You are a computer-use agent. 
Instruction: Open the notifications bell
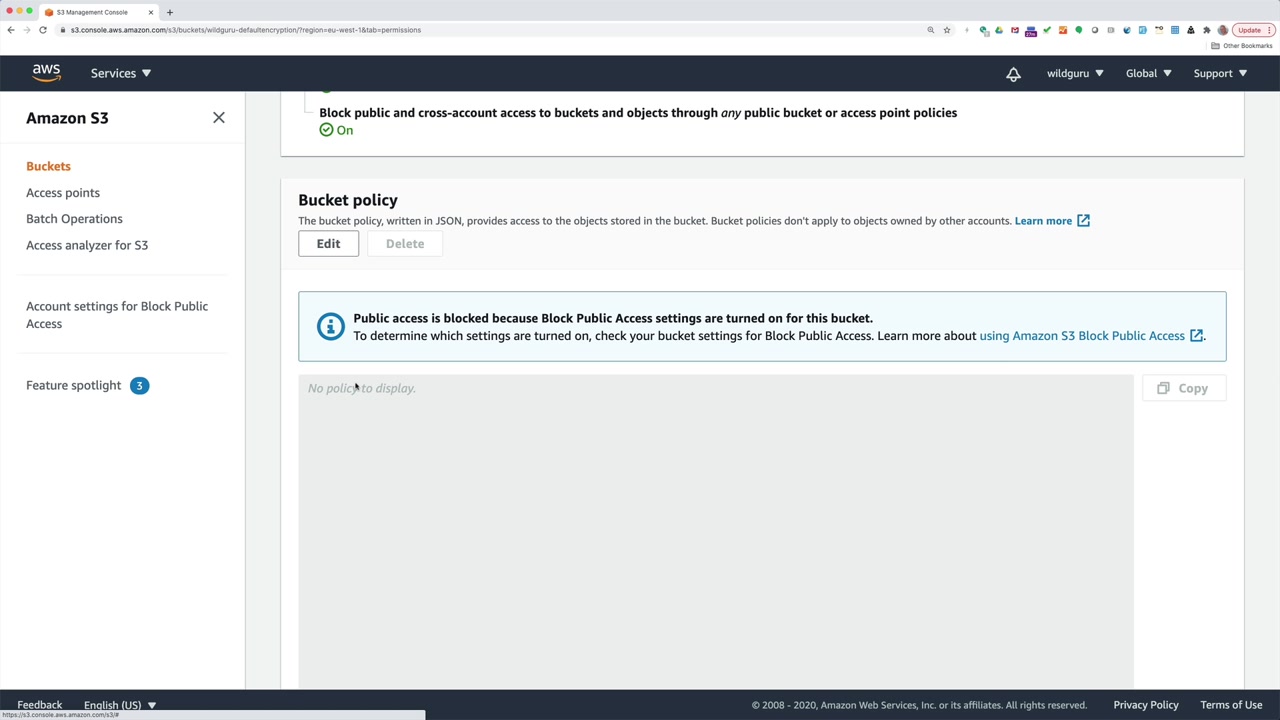pyautogui.click(x=1013, y=74)
